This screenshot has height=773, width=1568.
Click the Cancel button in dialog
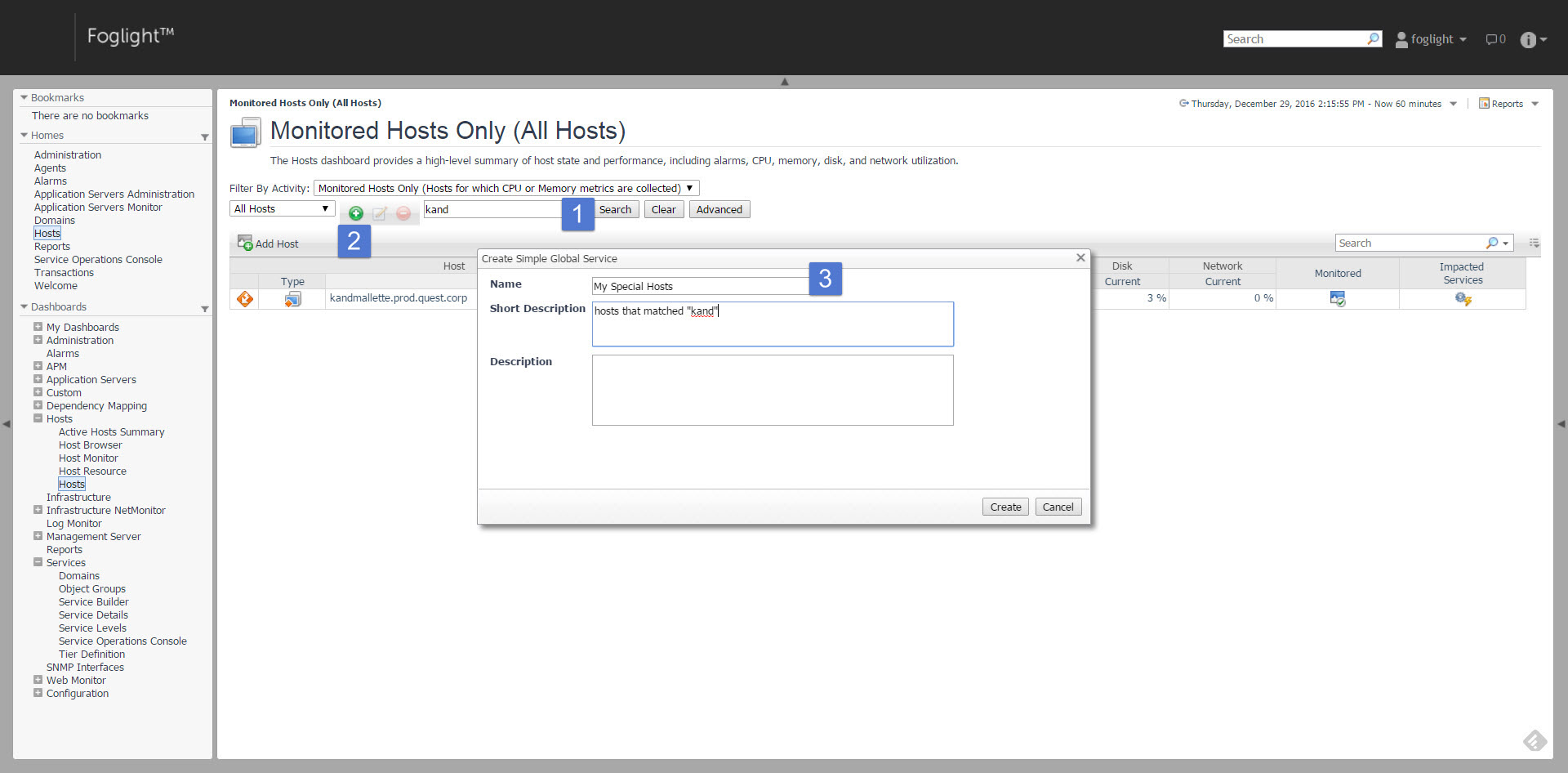(1058, 507)
